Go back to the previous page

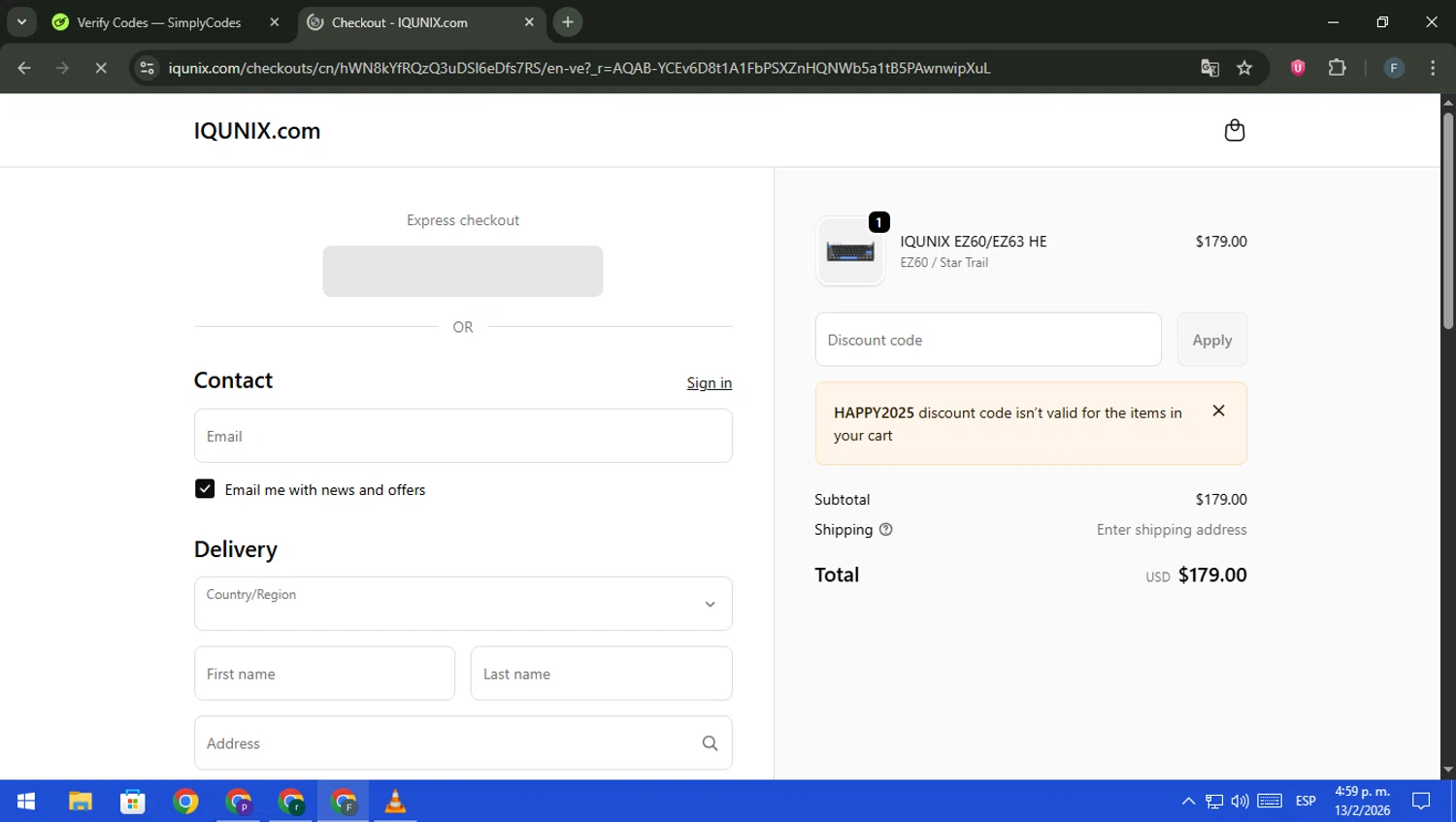coord(24,68)
